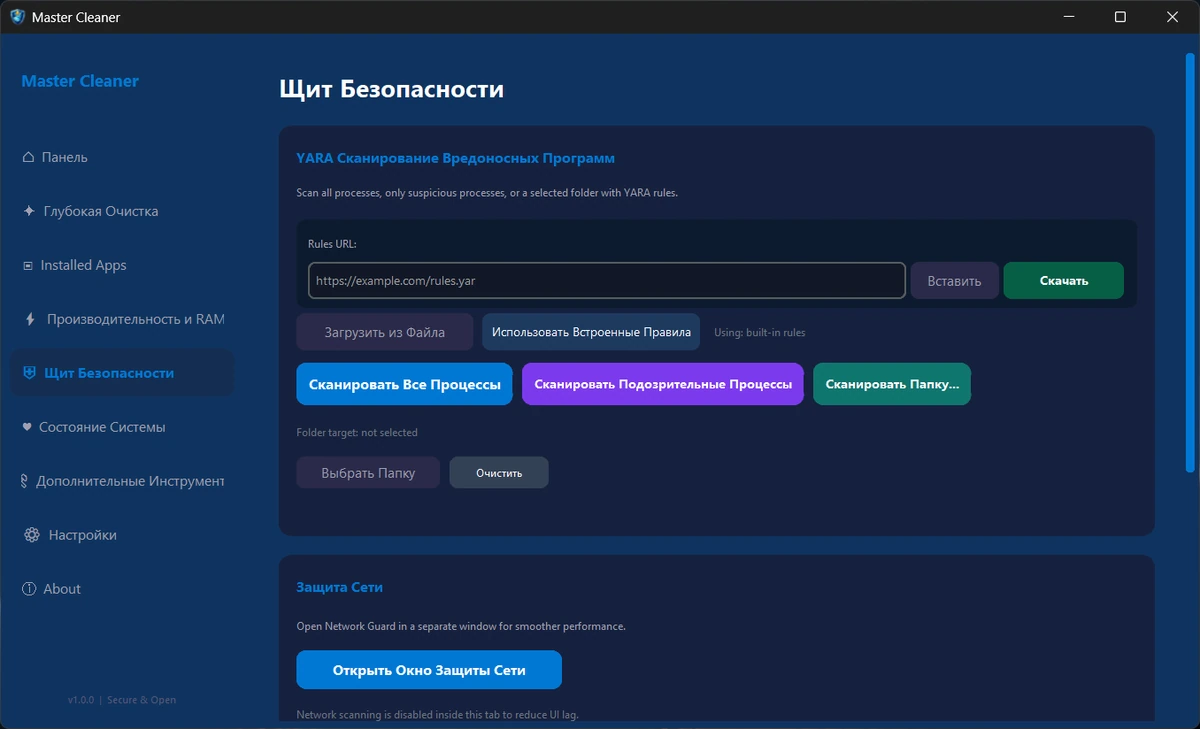Click the shield icon beside Щит Безопасности
This screenshot has width=1200, height=729.
click(x=29, y=373)
